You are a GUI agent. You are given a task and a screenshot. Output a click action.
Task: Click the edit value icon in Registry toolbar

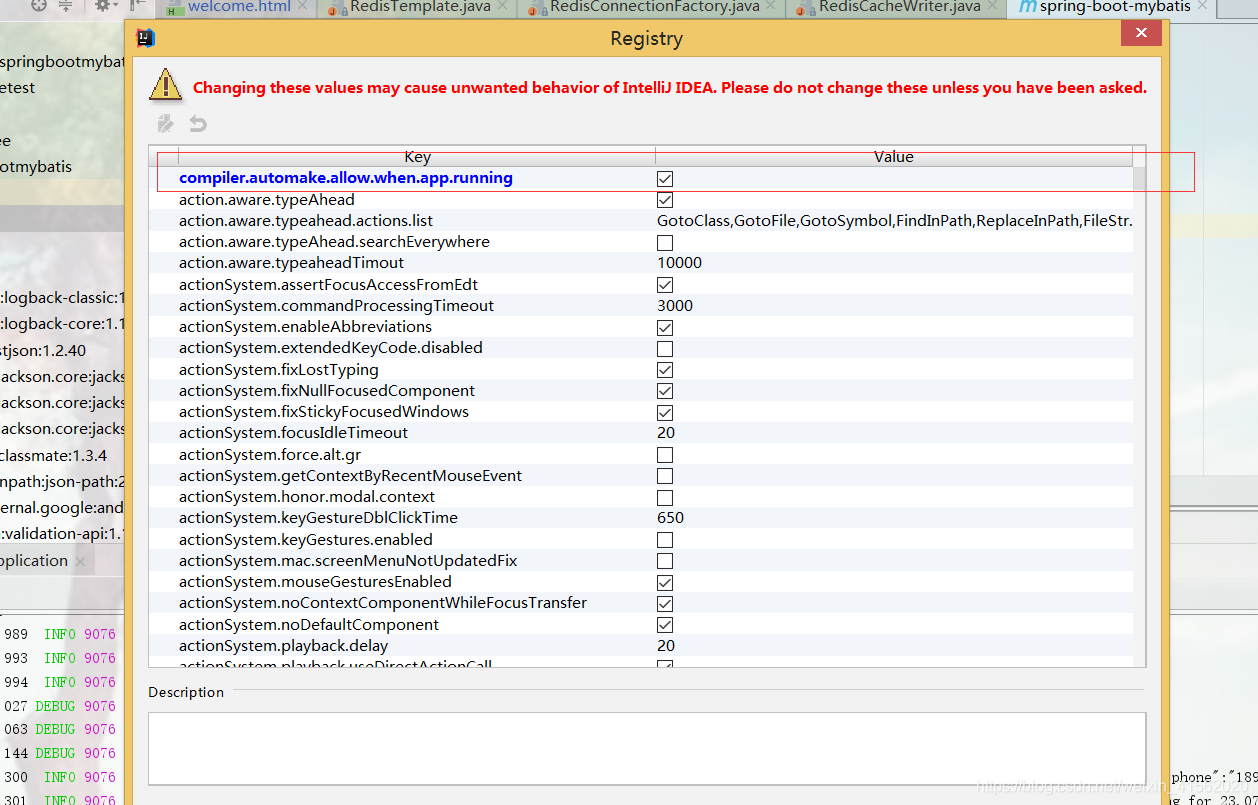coord(166,124)
